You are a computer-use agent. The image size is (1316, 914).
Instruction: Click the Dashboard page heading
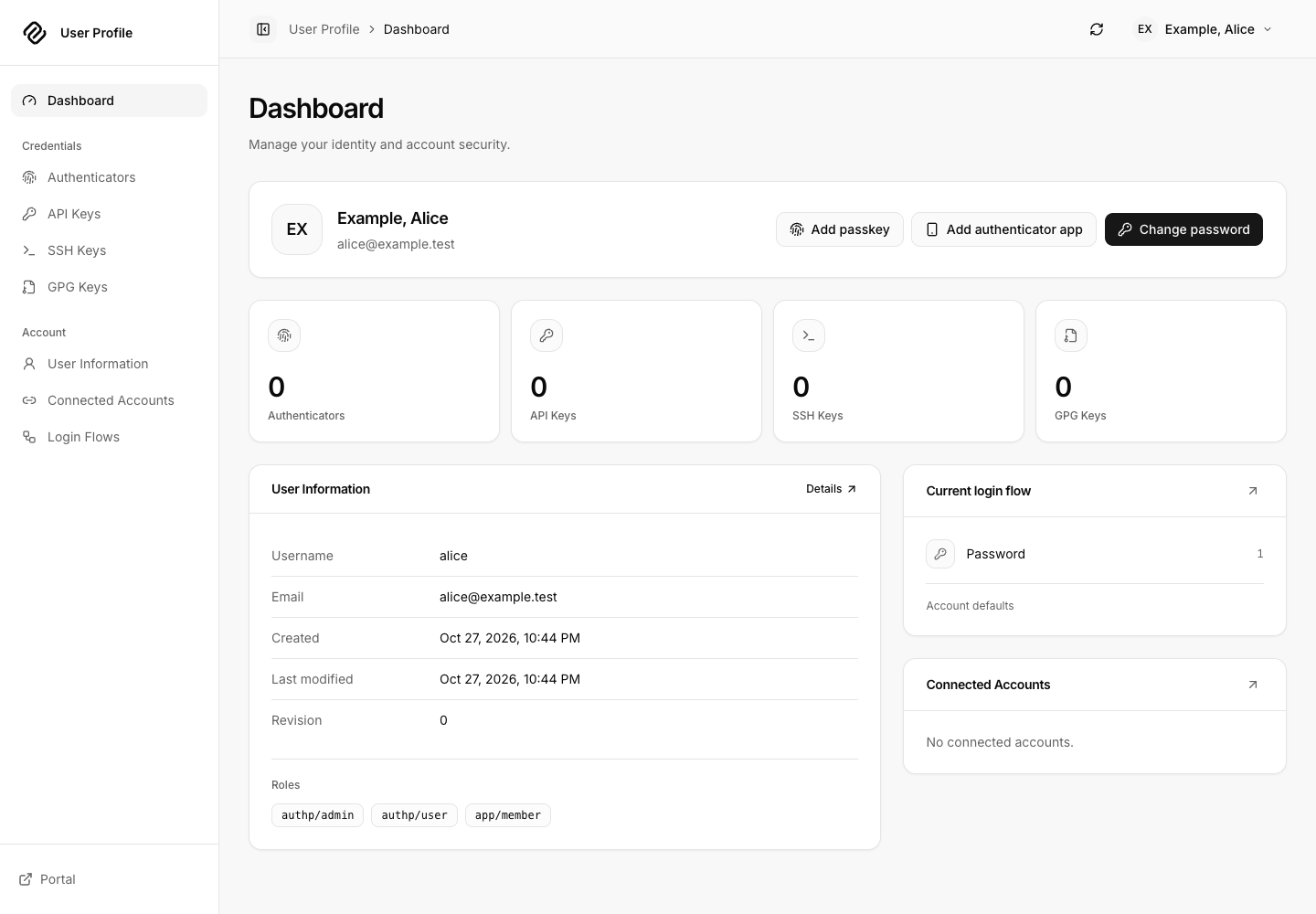coord(316,108)
